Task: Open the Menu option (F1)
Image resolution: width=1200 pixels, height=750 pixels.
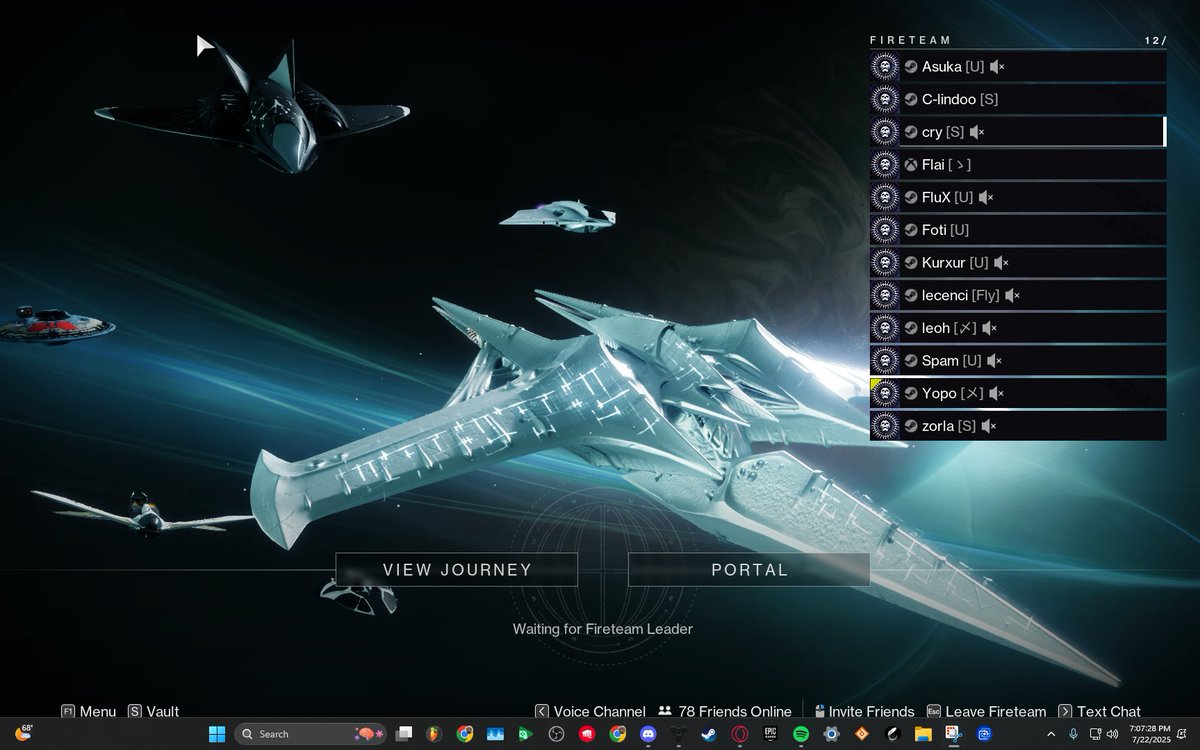Action: click(88, 711)
